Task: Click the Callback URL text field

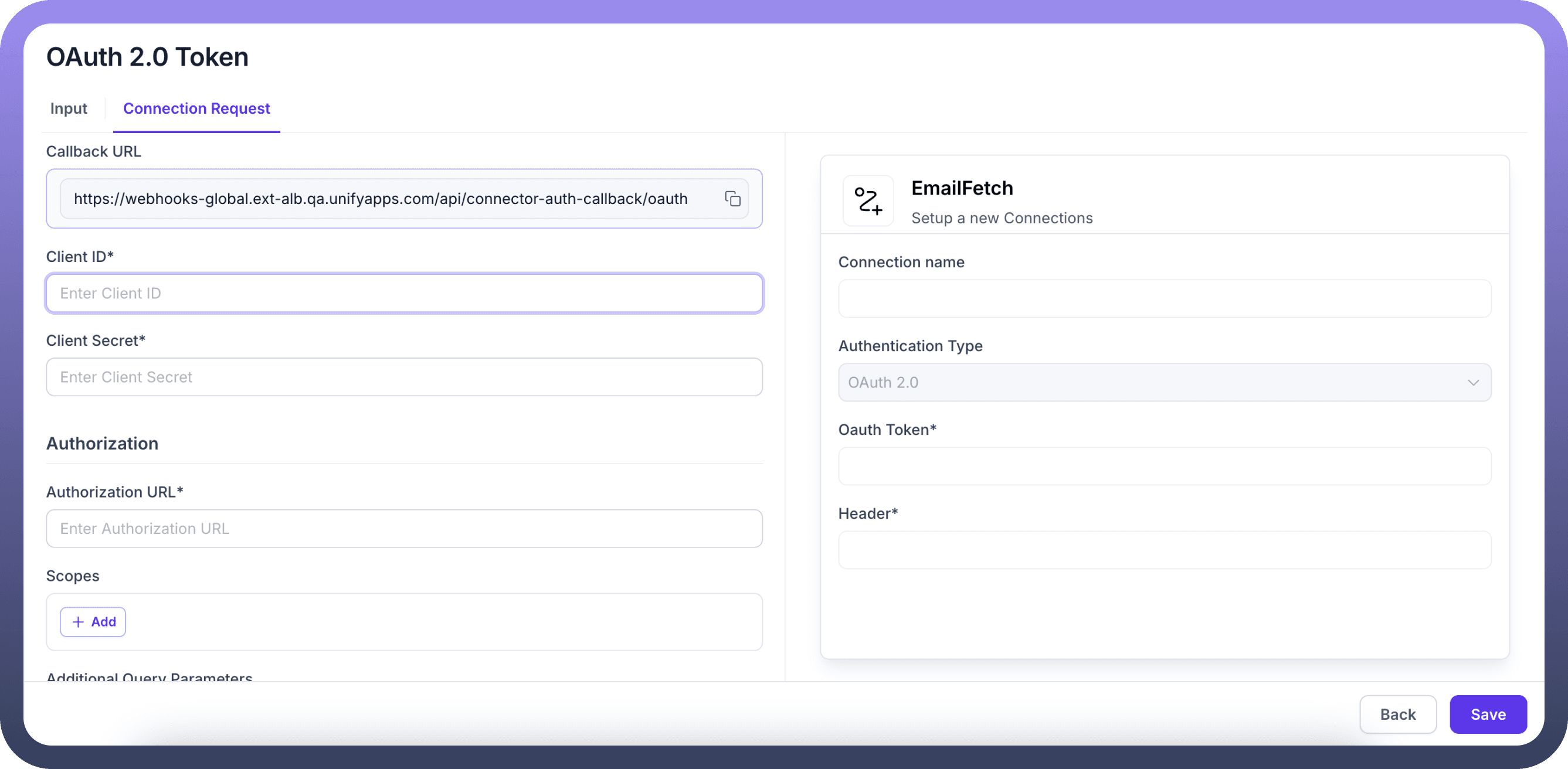Action: 381,199
